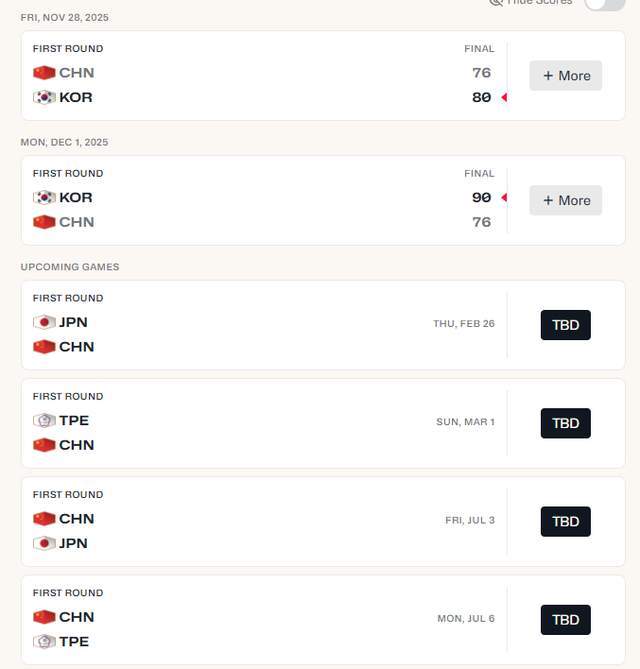640x669 pixels.
Task: Click China flag in Jul 3 game
Action: point(44,519)
